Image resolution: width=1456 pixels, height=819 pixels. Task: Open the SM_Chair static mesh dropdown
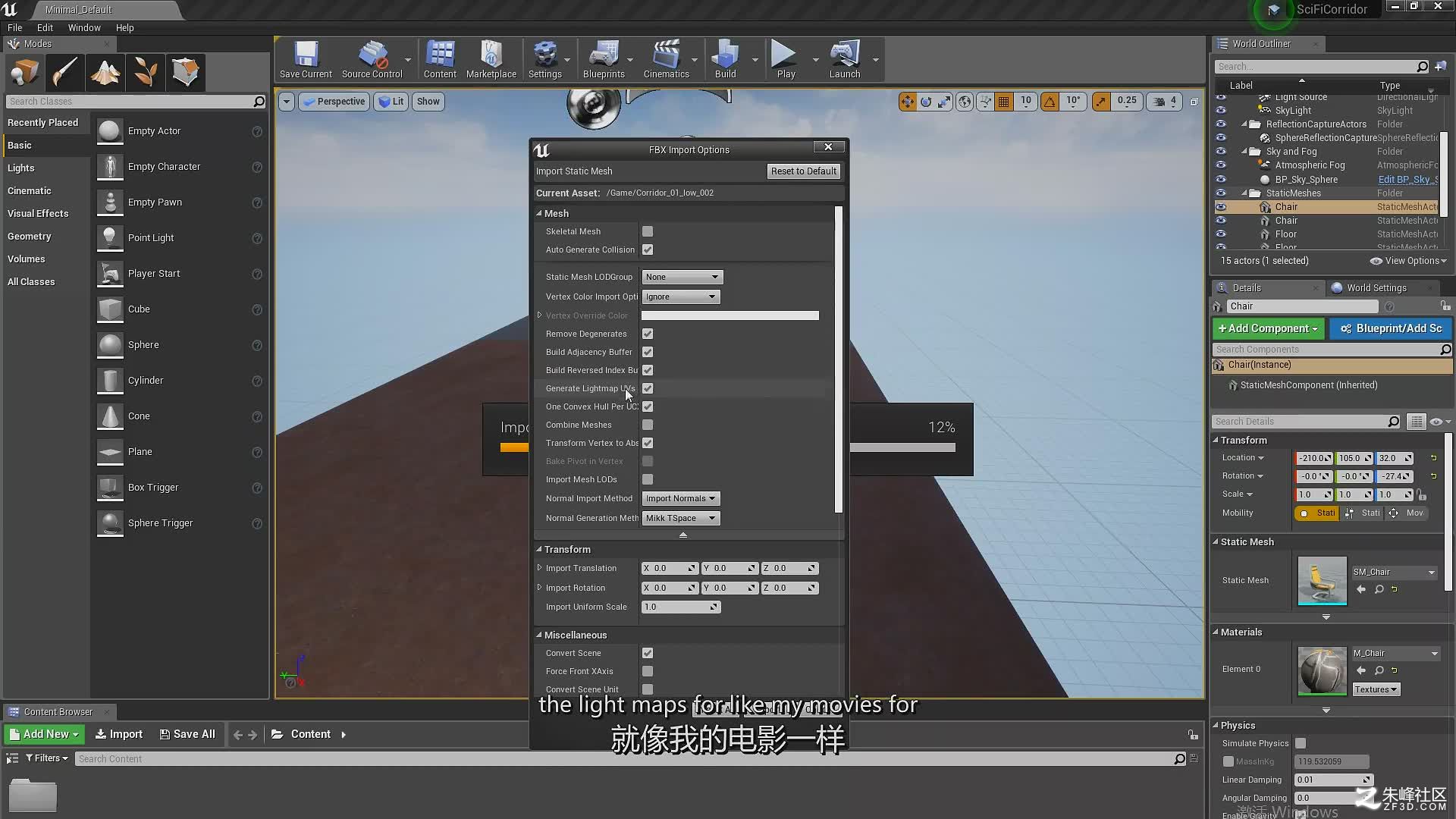point(1394,573)
